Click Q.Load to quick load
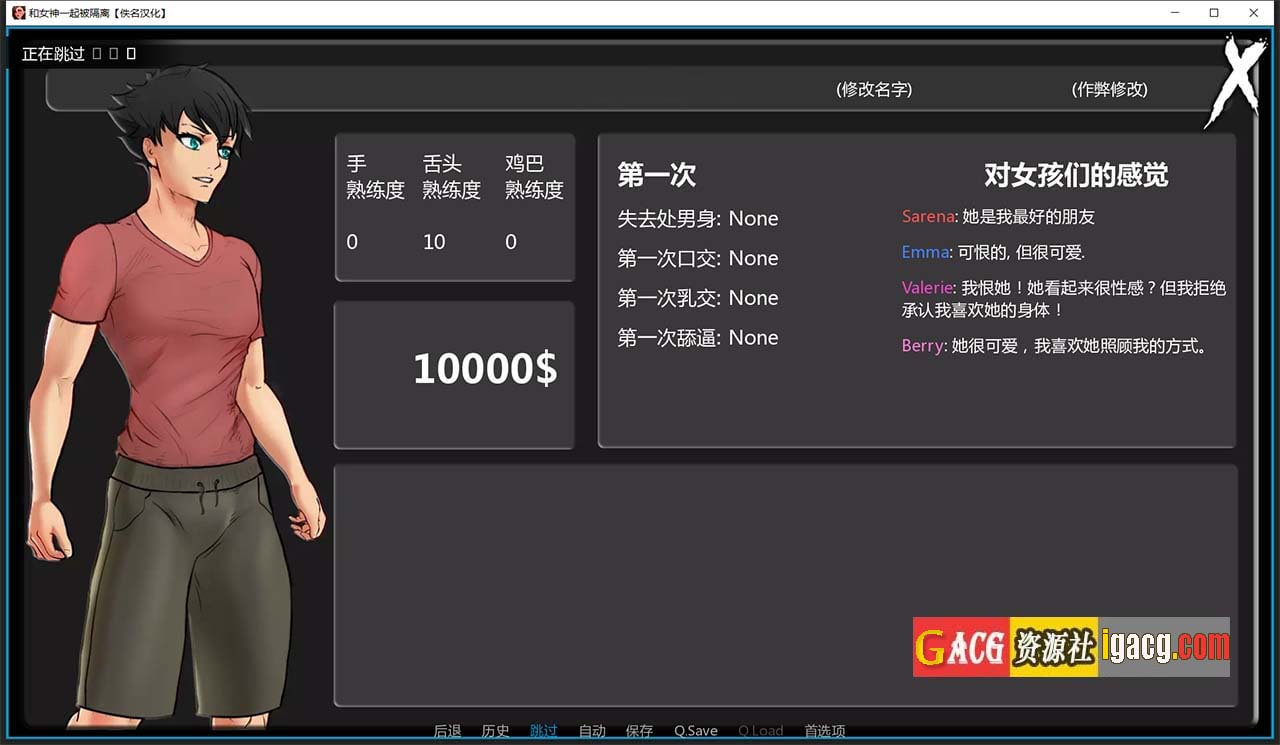The width and height of the screenshot is (1280, 745). click(760, 731)
